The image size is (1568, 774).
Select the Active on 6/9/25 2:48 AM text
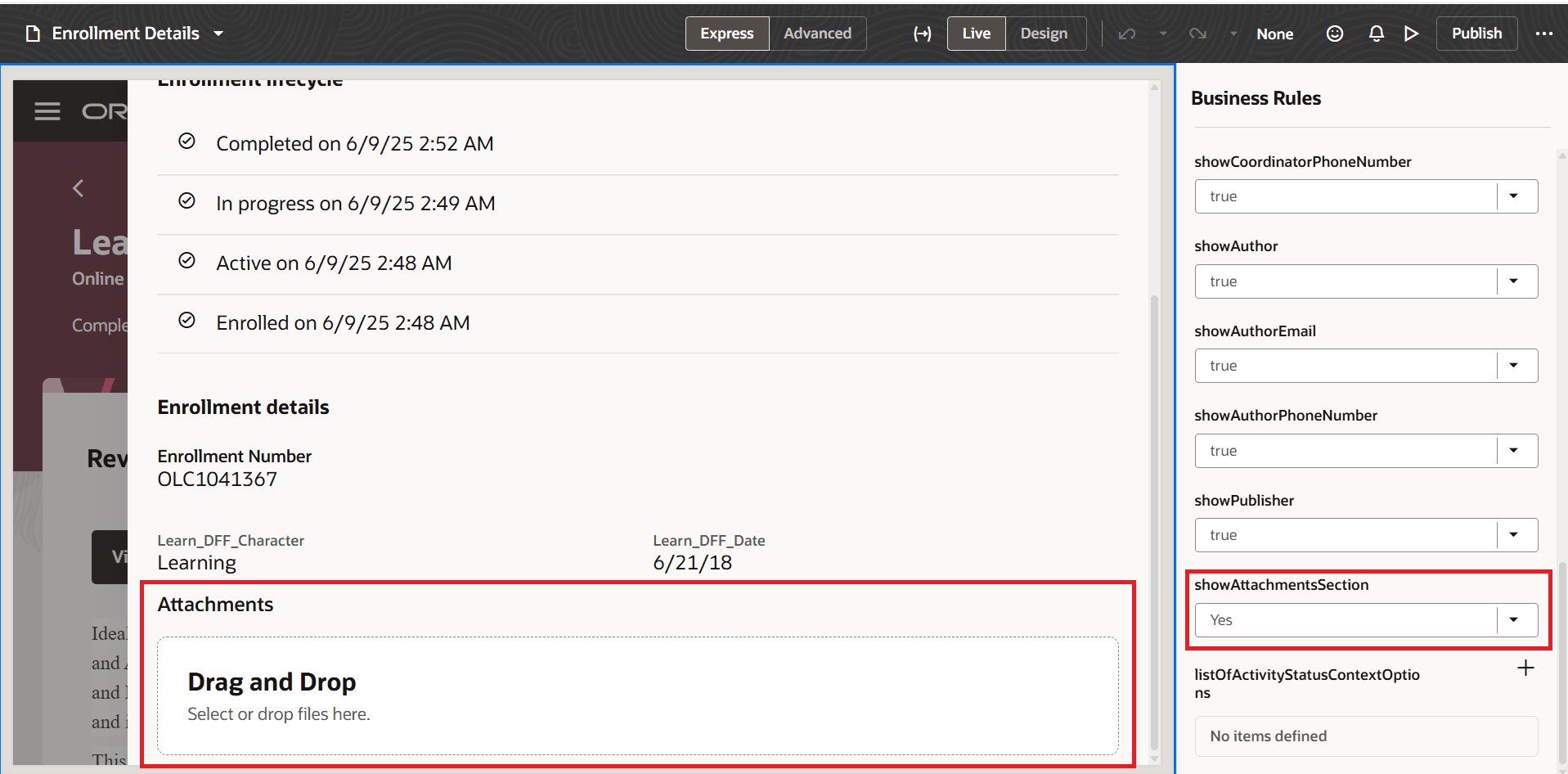pyautogui.click(x=334, y=263)
